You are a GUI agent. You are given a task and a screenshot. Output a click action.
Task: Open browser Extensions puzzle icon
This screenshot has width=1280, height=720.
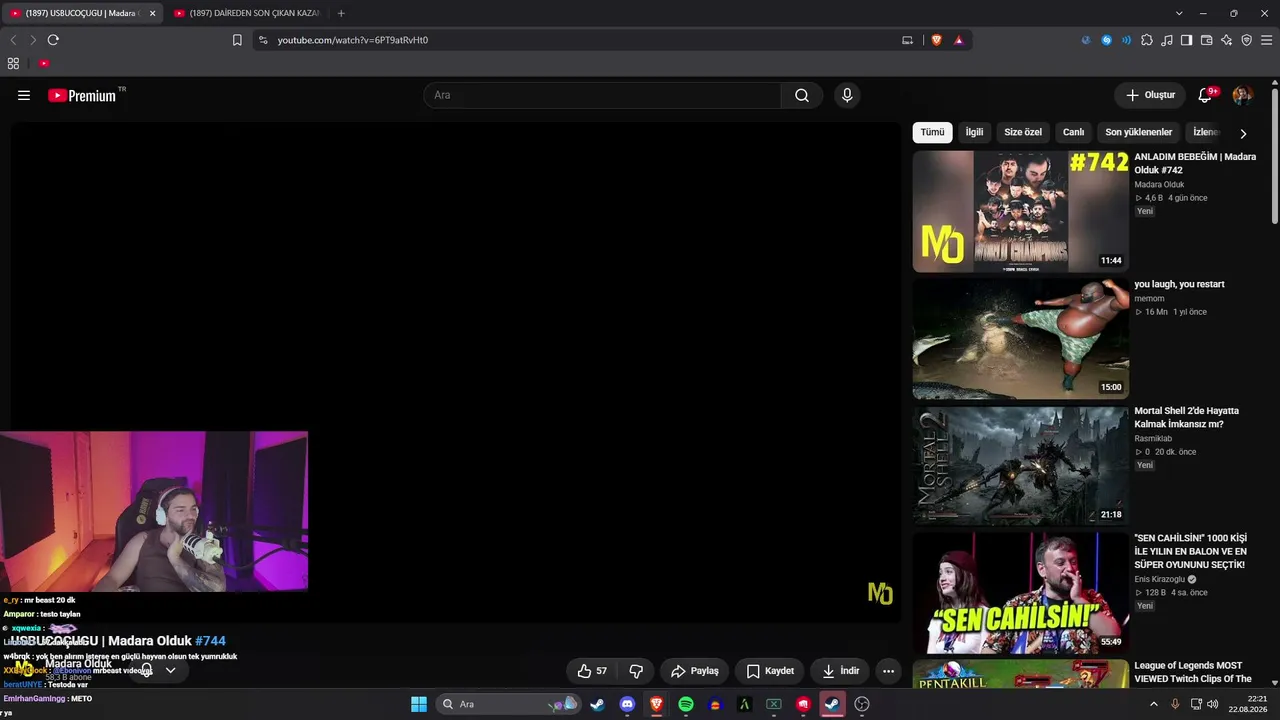[x=1147, y=40]
